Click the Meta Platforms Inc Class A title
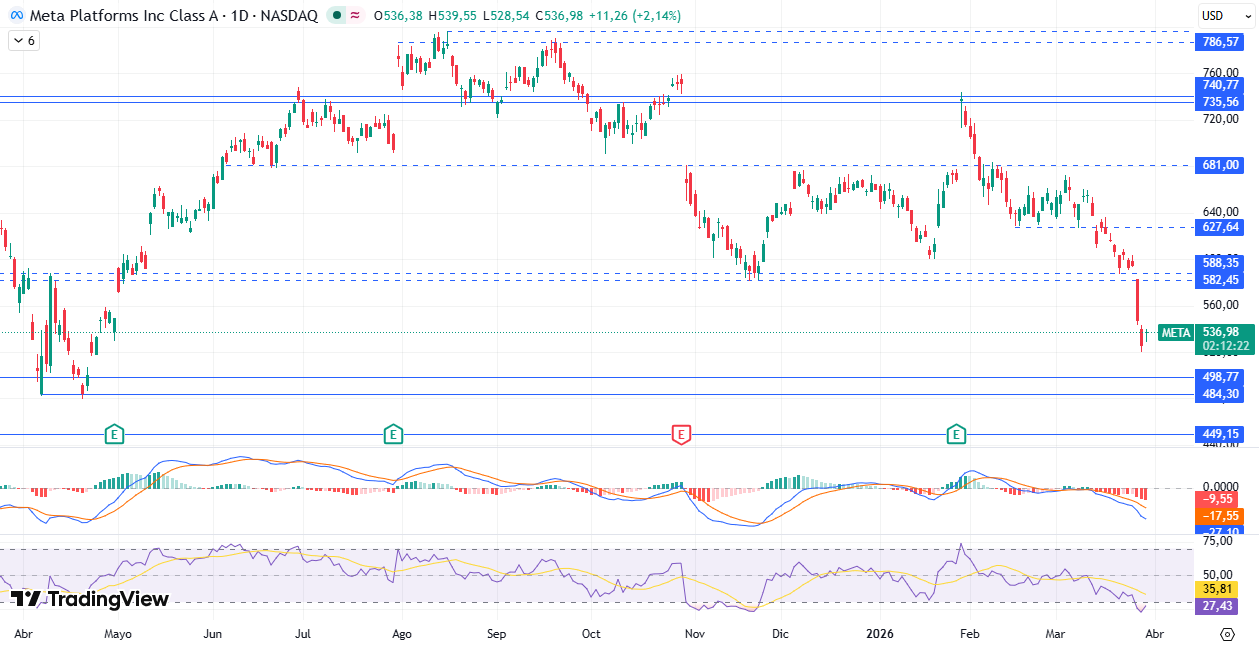This screenshot has height=647, width=1259. coord(114,16)
